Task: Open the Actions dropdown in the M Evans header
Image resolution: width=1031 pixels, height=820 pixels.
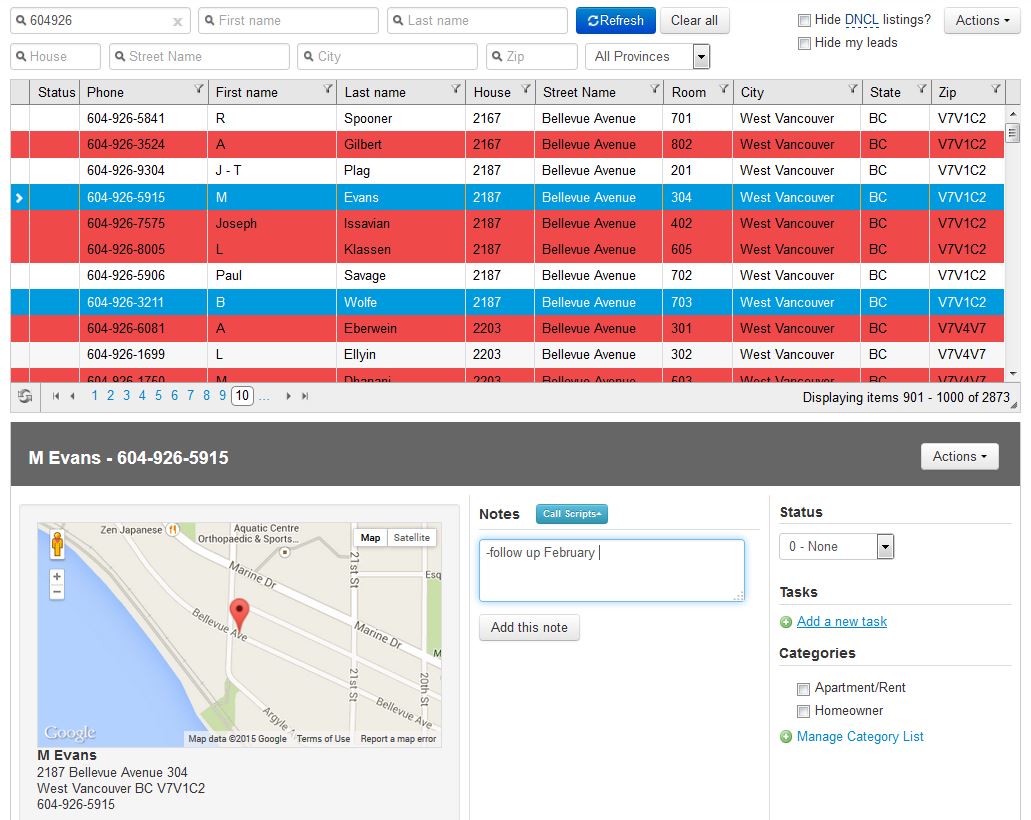Action: (959, 456)
